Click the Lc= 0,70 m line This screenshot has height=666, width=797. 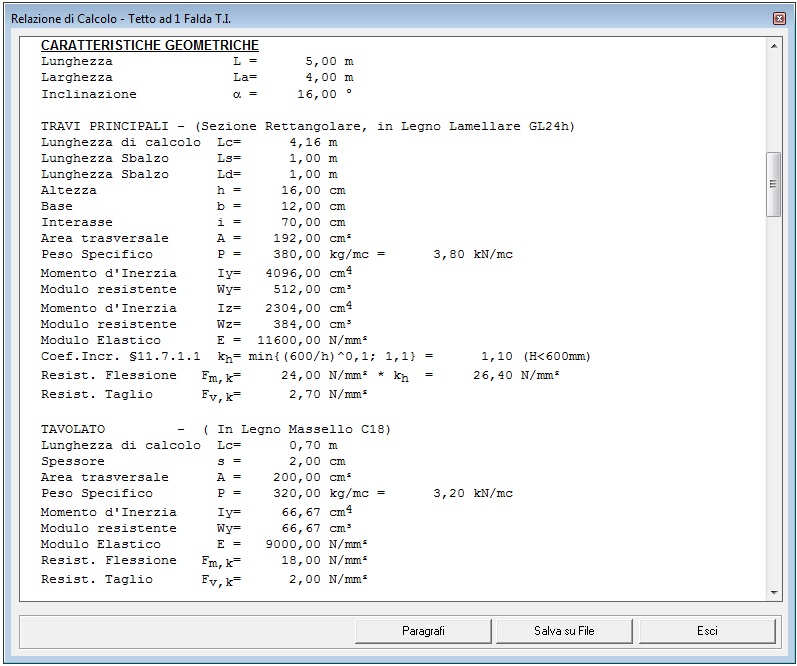coord(189,445)
